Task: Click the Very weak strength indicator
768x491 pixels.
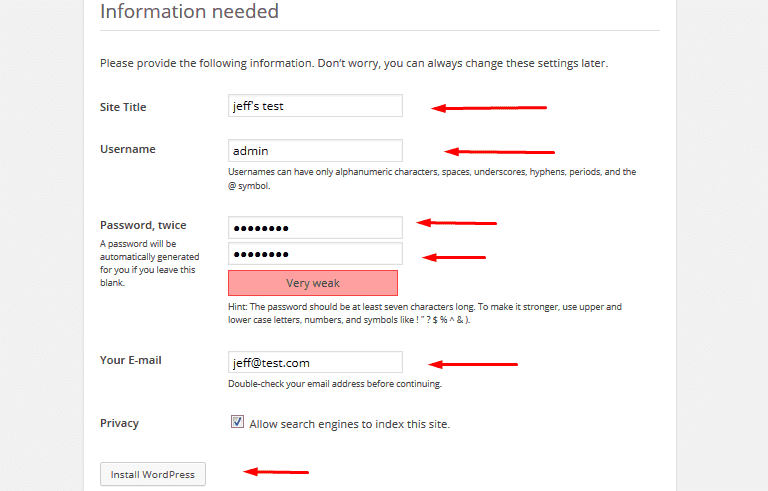Action: [x=313, y=283]
